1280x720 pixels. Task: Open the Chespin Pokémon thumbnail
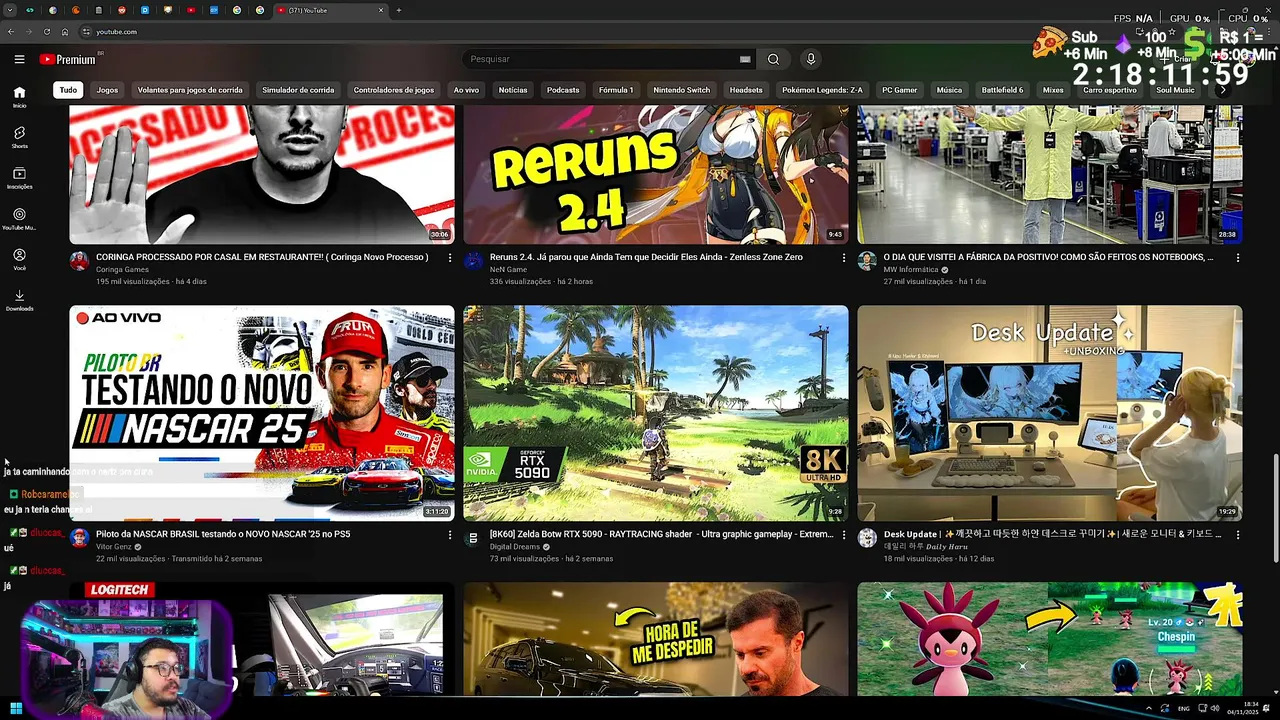pyautogui.click(x=1050, y=639)
